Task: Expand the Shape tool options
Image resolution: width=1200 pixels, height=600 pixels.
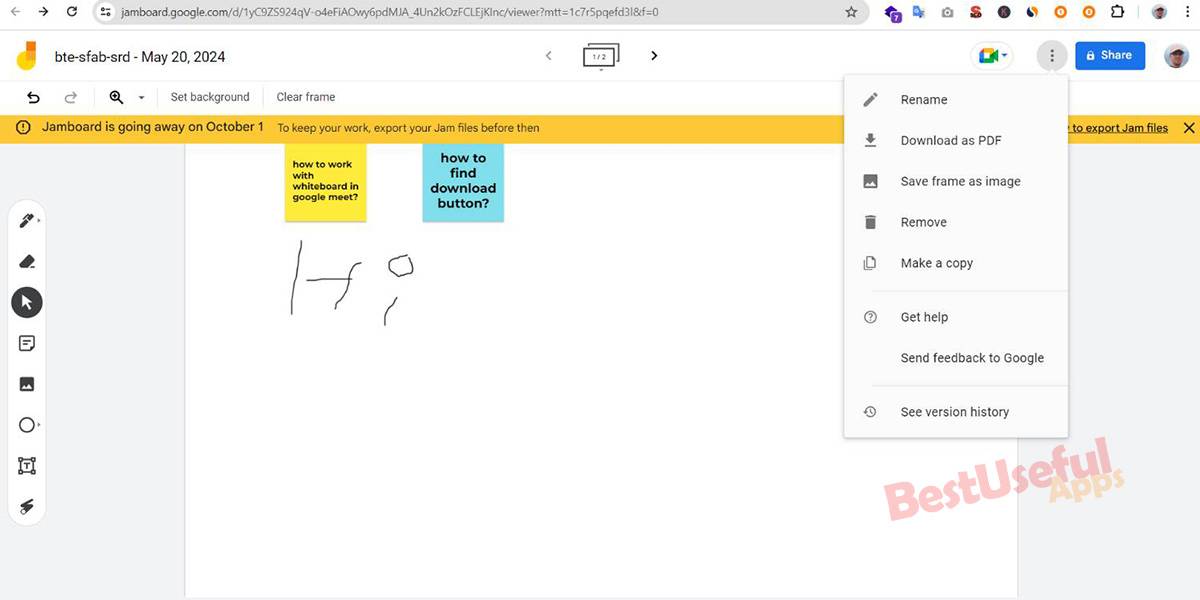Action: pyautogui.click(x=37, y=426)
